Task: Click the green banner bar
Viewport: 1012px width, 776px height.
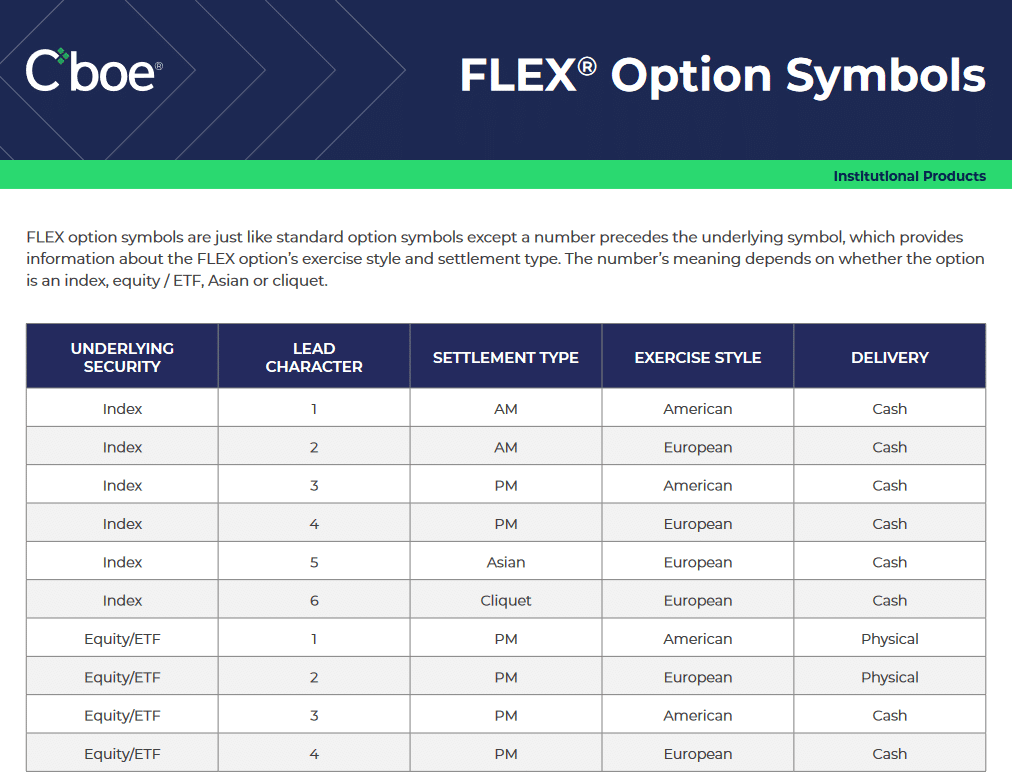Action: 400,175
